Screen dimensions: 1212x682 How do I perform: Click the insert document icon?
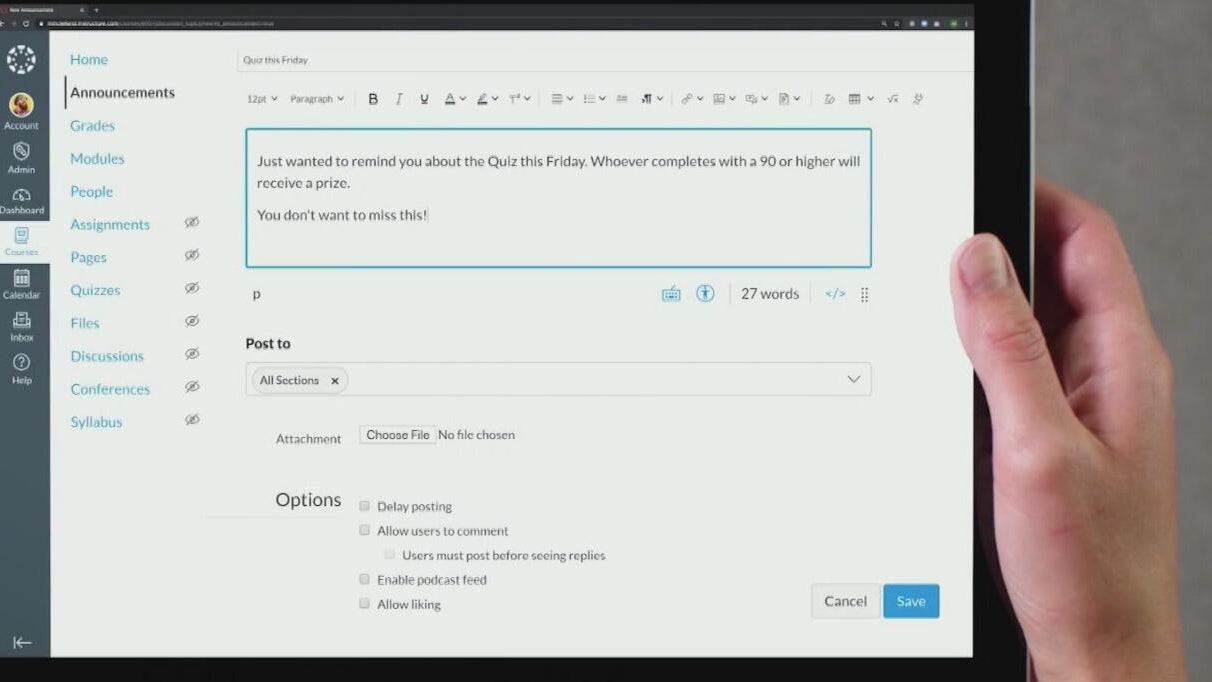[x=784, y=99]
